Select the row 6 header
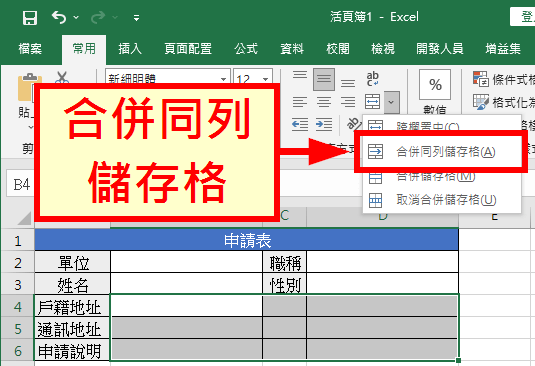The height and width of the screenshot is (366, 535). 18,351
